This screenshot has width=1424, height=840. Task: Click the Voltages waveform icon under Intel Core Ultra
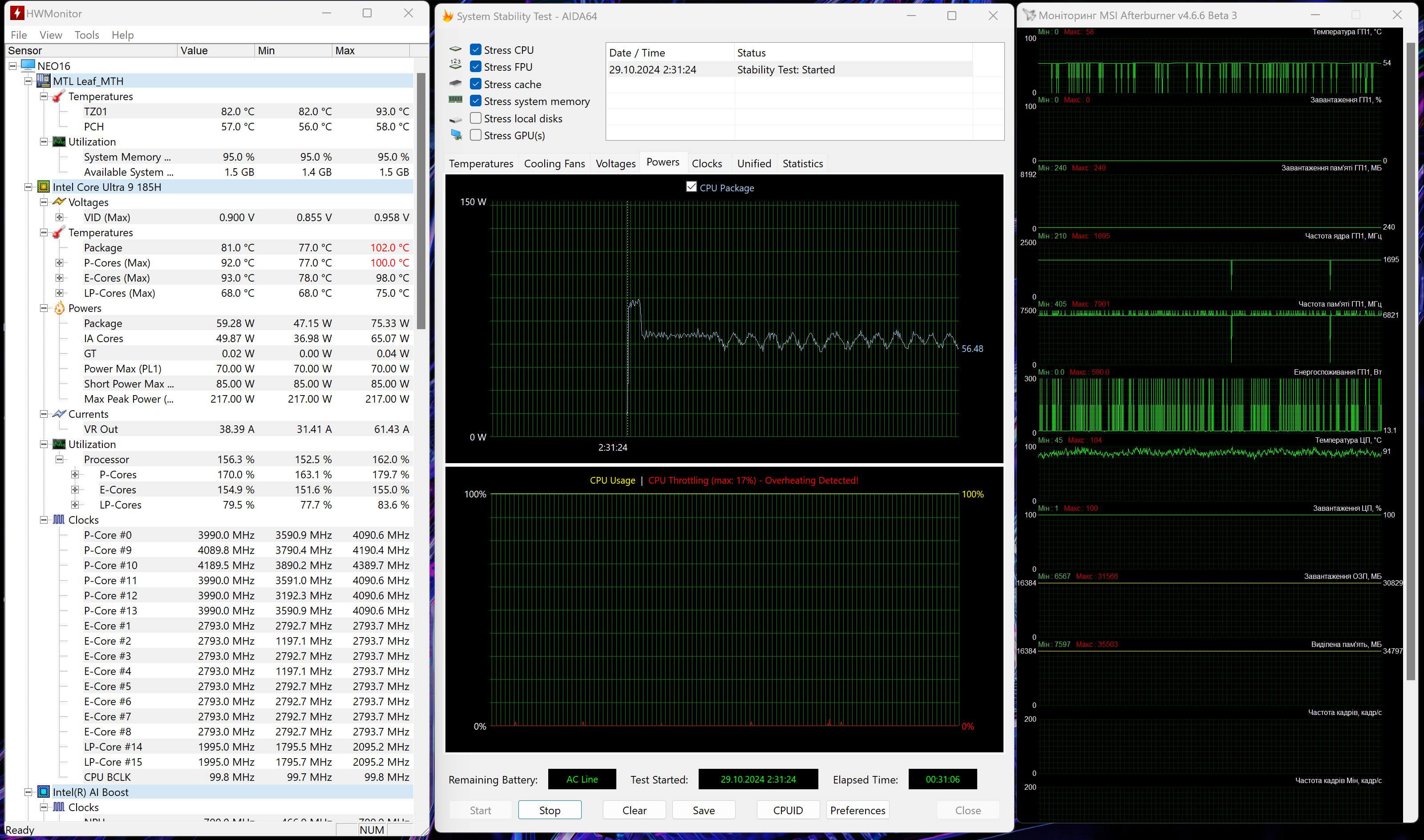tap(60, 202)
